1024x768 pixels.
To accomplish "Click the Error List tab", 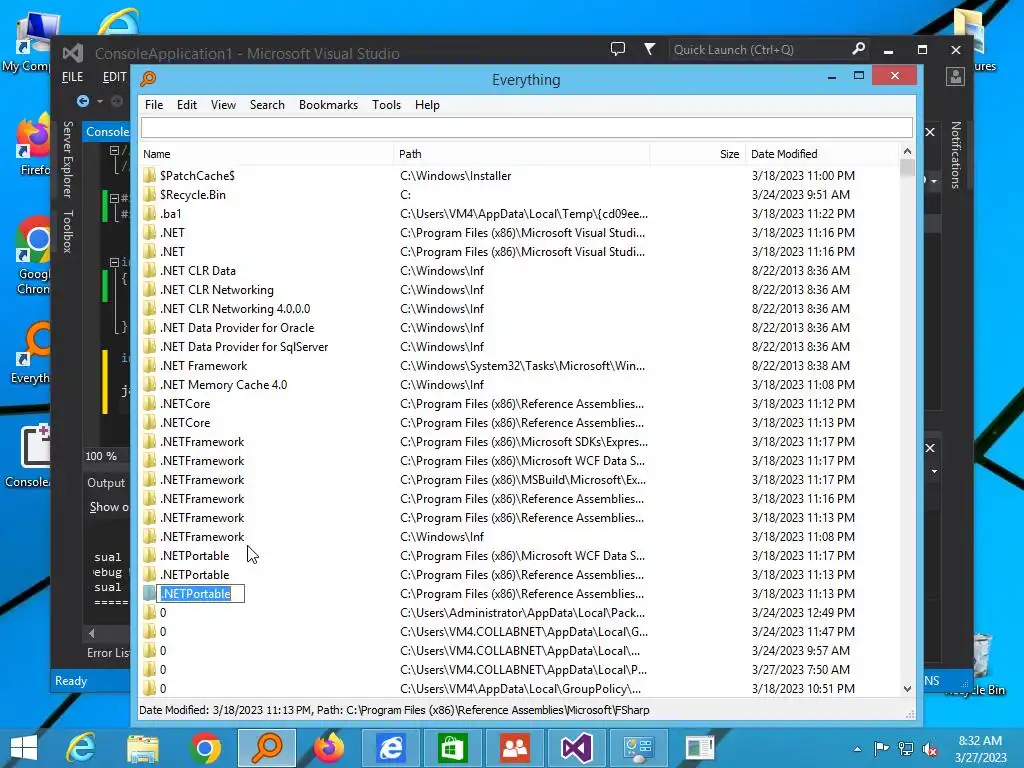I will [x=108, y=652].
